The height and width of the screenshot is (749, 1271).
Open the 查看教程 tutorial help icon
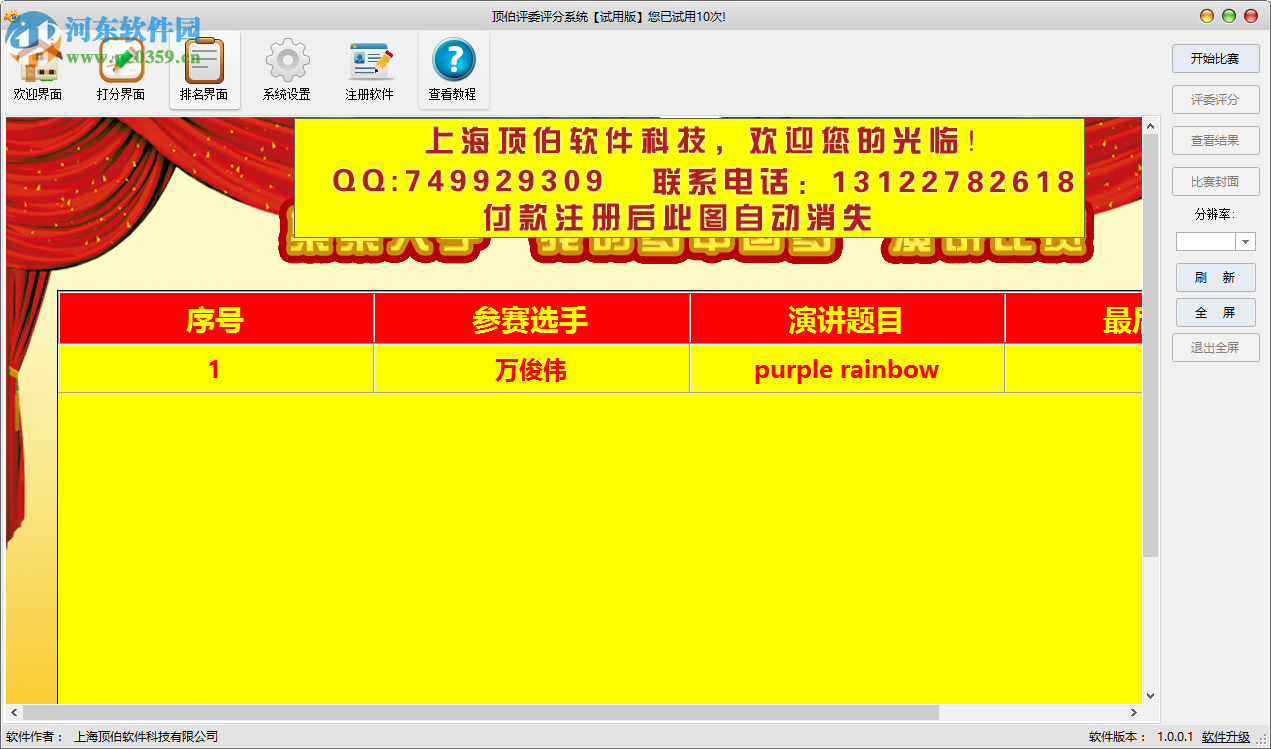pyautogui.click(x=453, y=68)
